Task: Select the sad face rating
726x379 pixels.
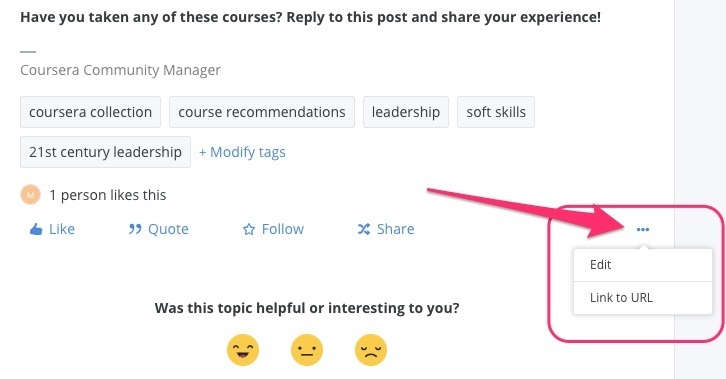Action: (x=371, y=350)
